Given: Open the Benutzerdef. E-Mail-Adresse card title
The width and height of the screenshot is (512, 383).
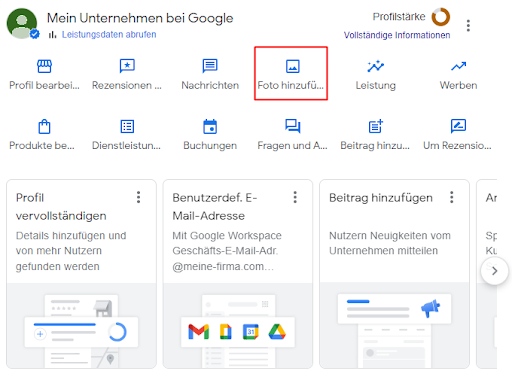Looking at the screenshot, I should coord(215,207).
